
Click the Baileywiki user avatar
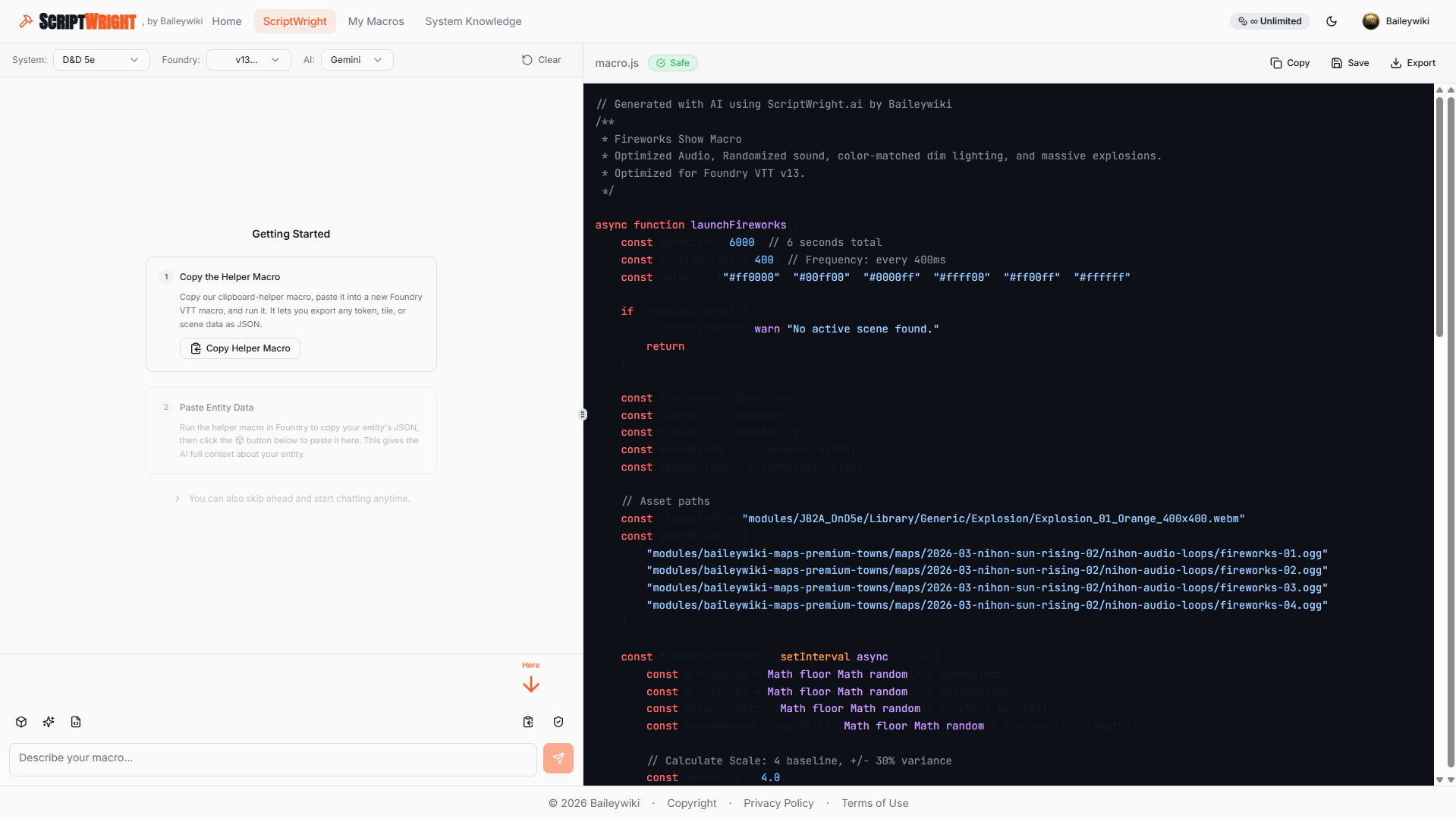[x=1370, y=21]
